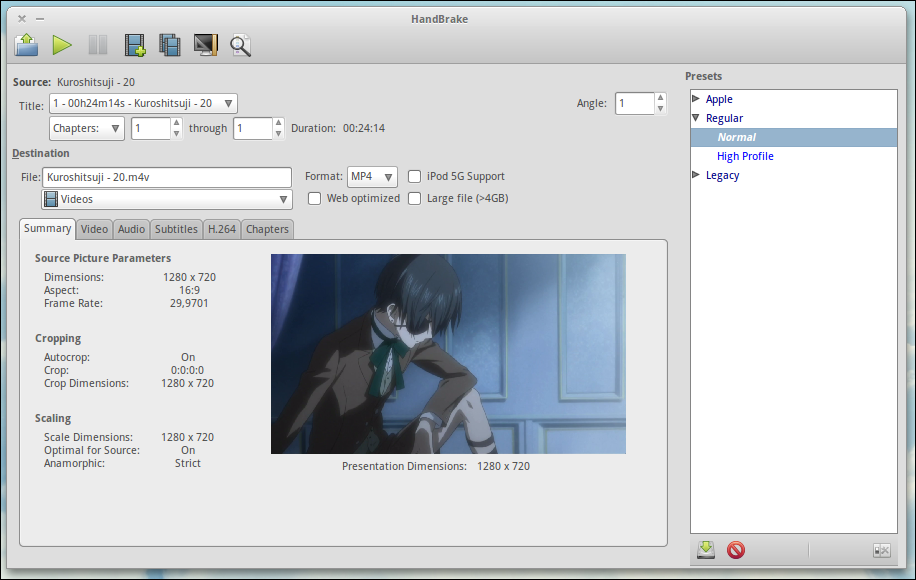The width and height of the screenshot is (916, 580).
Task: Focus the start chapter number field
Action: (151, 128)
